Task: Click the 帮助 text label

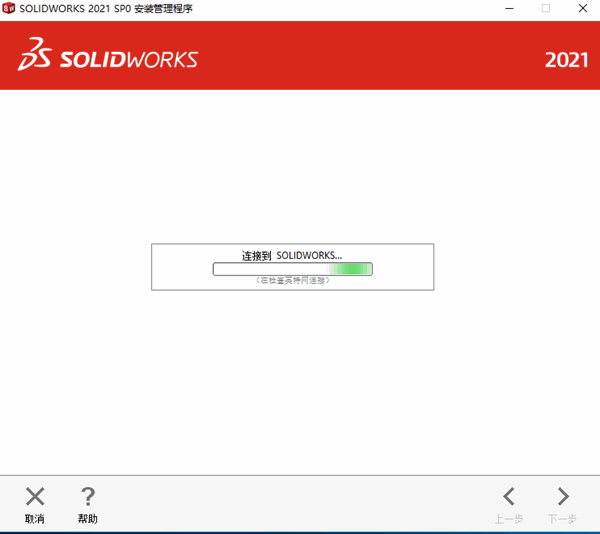Action: coord(88,519)
